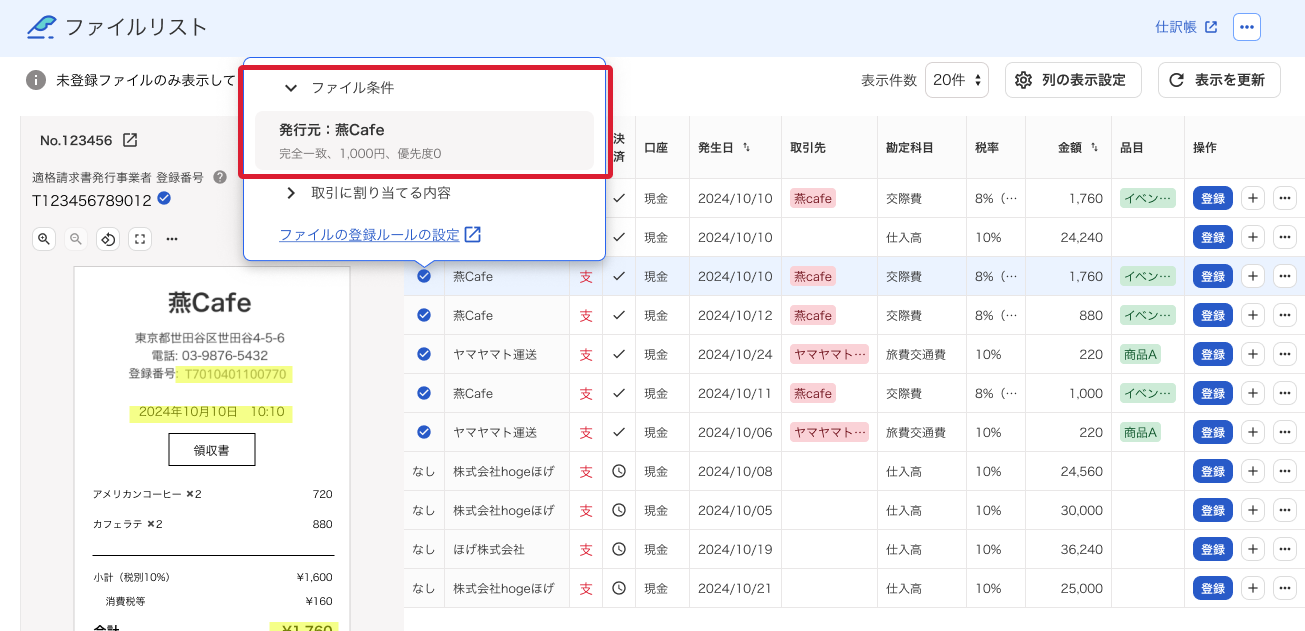Click the 商品A tag in 2024/10/06 row
The height and width of the screenshot is (631, 1305).
pos(1140,432)
